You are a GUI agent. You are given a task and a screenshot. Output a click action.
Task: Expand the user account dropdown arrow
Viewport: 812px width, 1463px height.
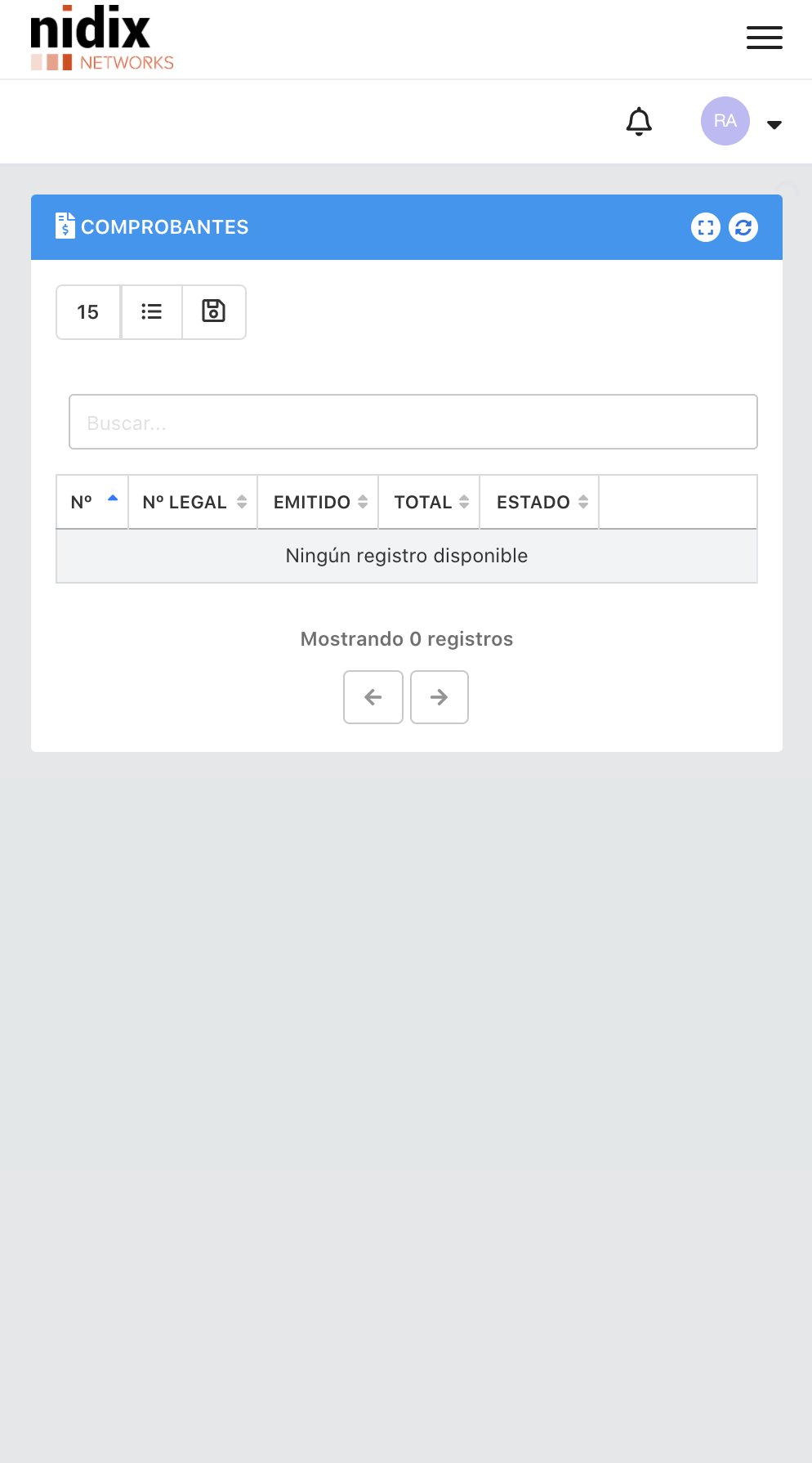click(x=774, y=125)
